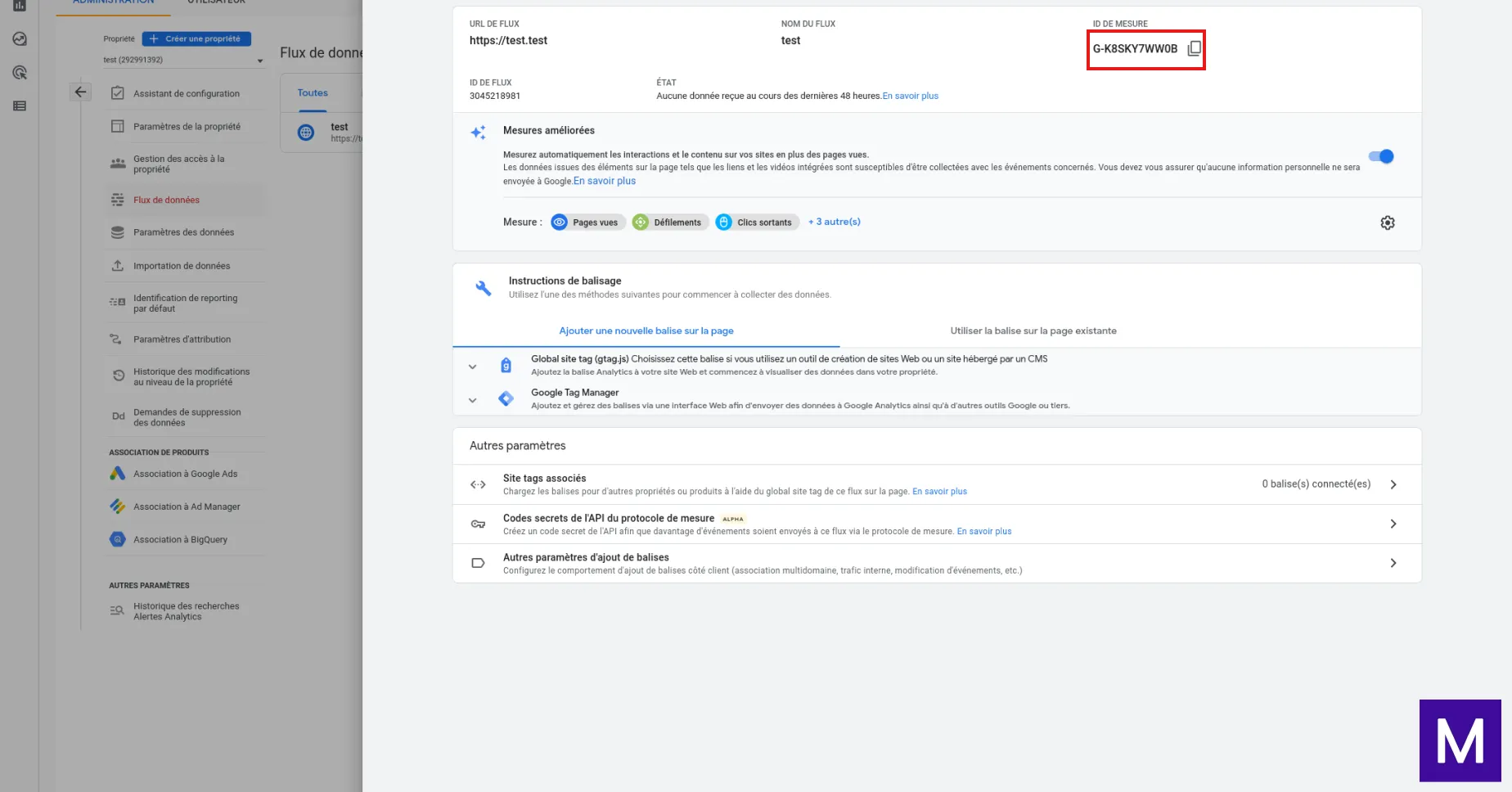This screenshot has width=1512, height=792.
Task: Open Importation de données
Action: tap(181, 266)
